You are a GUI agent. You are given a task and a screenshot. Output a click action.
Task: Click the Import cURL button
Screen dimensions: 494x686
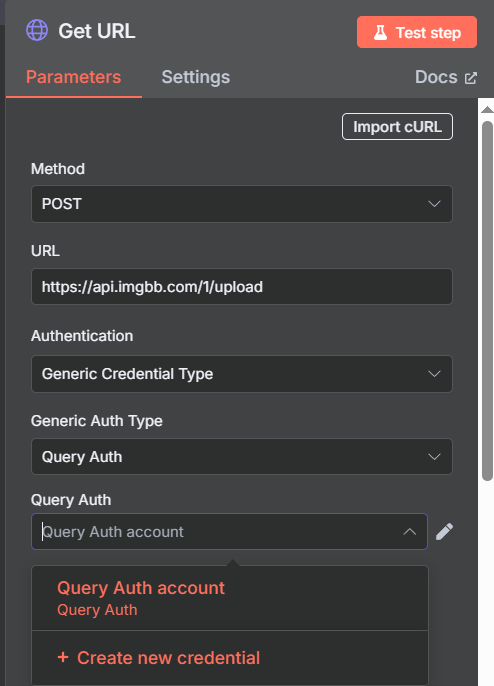point(397,127)
